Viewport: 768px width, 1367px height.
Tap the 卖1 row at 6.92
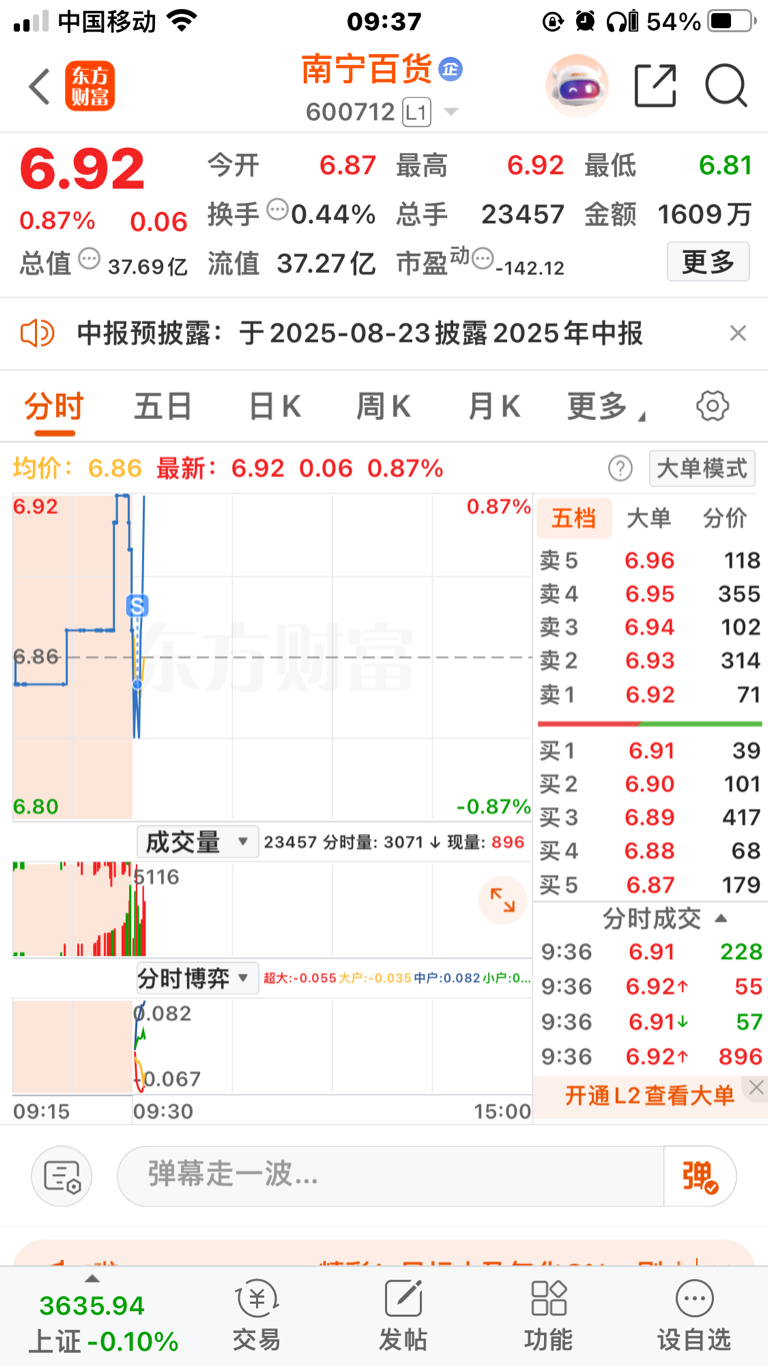(650, 695)
